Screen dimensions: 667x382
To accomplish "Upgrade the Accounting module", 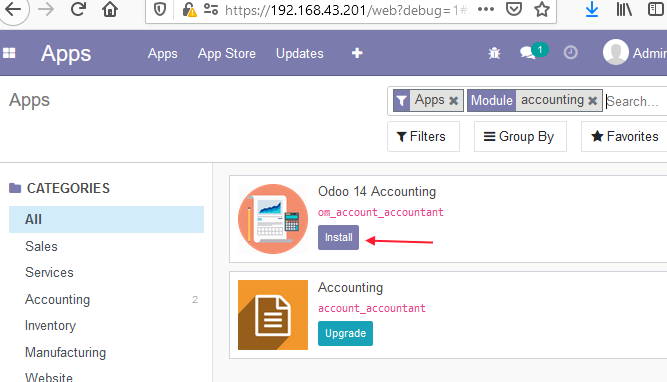I will click(x=345, y=334).
